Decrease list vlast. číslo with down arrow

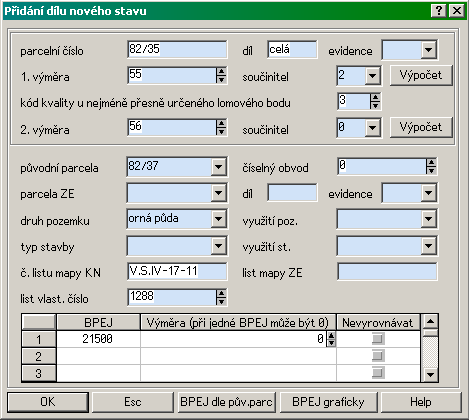221,301
